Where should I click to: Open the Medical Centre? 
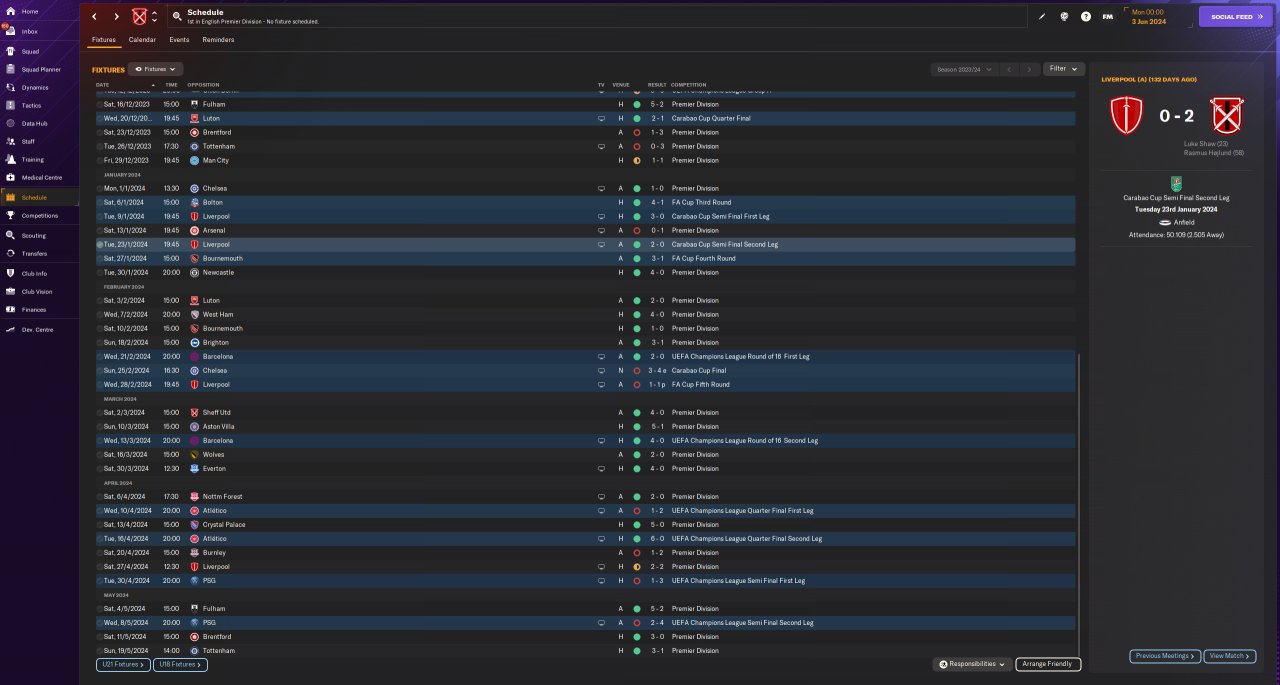coord(39,177)
